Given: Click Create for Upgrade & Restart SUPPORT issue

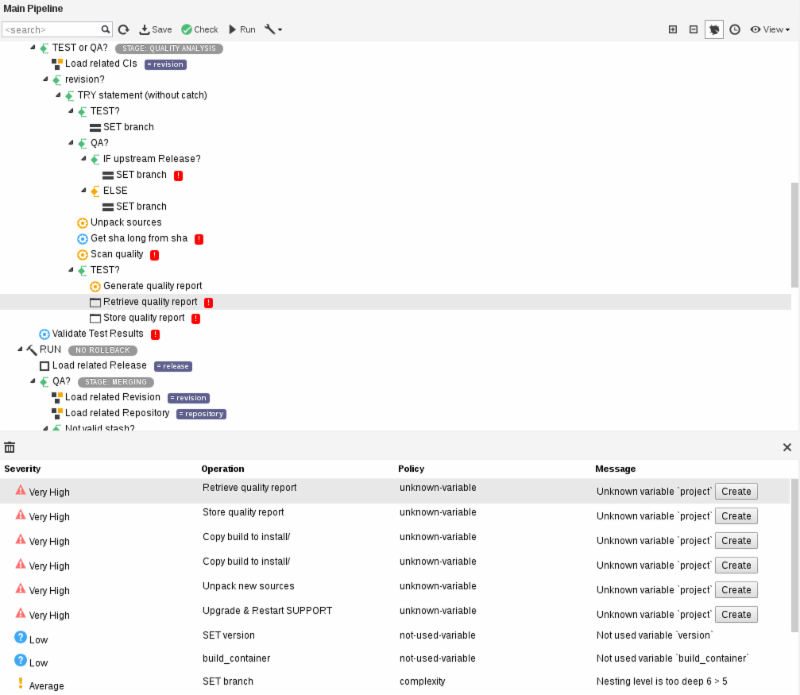Looking at the screenshot, I should click(736, 614).
